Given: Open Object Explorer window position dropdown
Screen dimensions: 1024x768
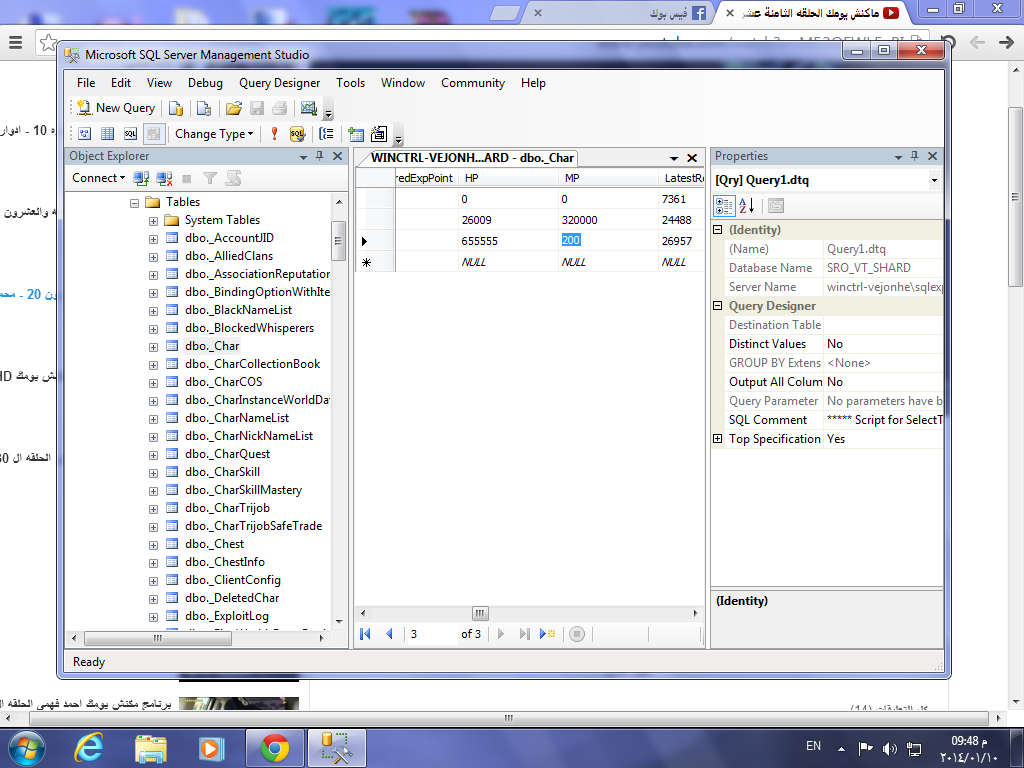Looking at the screenshot, I should tap(303, 157).
